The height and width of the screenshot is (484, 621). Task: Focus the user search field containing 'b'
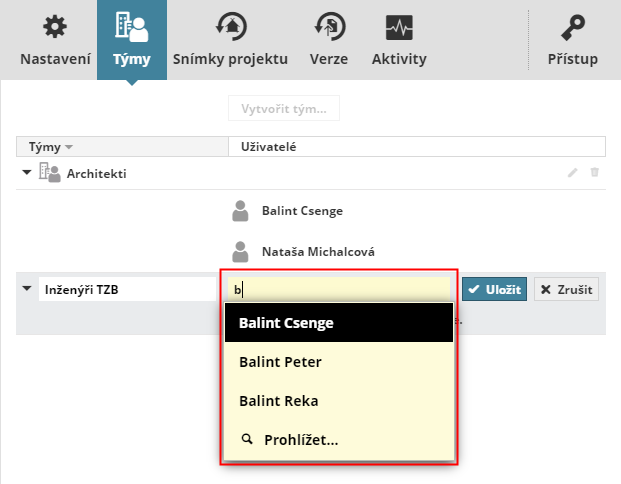point(340,290)
